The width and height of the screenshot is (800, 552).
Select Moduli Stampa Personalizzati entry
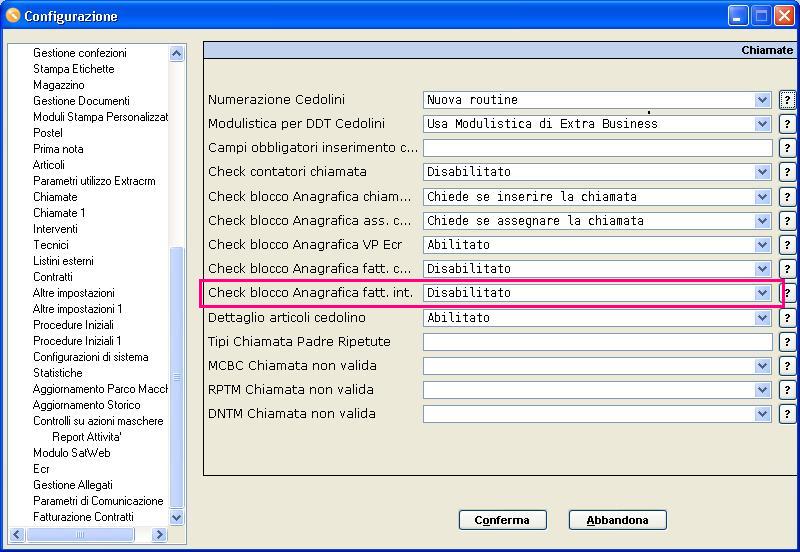[x=100, y=117]
